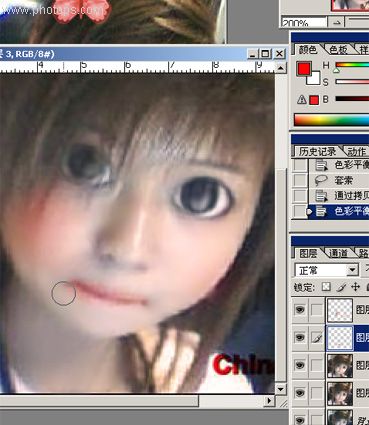The image size is (369, 425).
Task: Toggle visibility of the selected layer
Action: tap(300, 337)
